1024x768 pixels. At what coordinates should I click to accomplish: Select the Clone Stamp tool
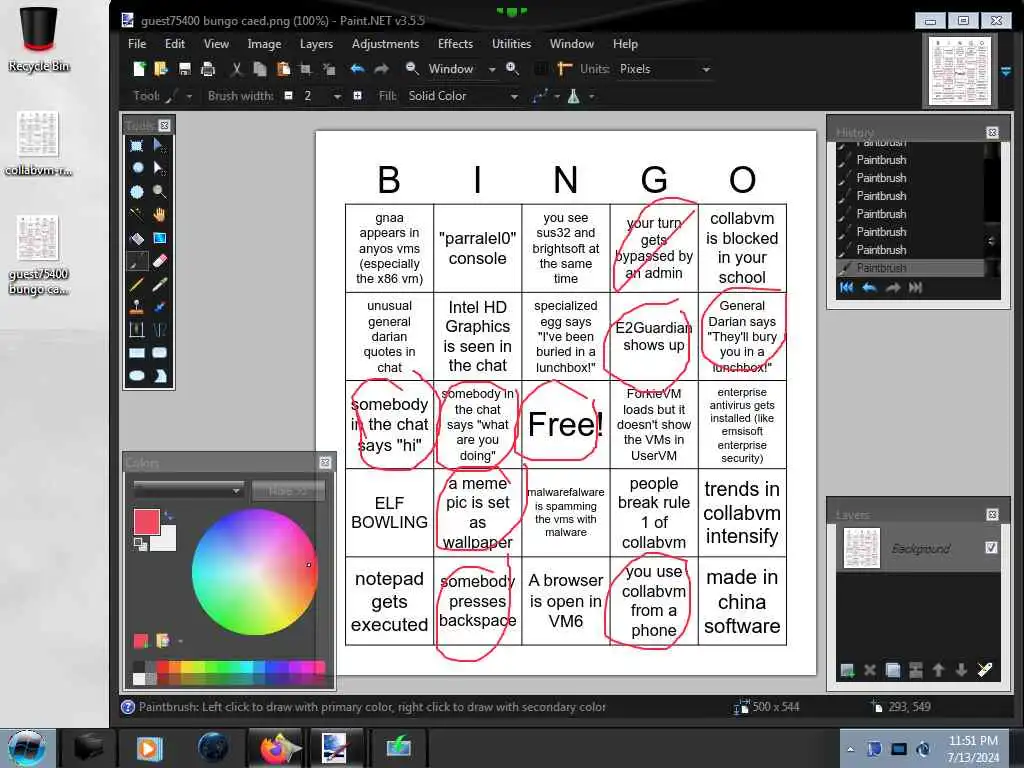[136, 307]
